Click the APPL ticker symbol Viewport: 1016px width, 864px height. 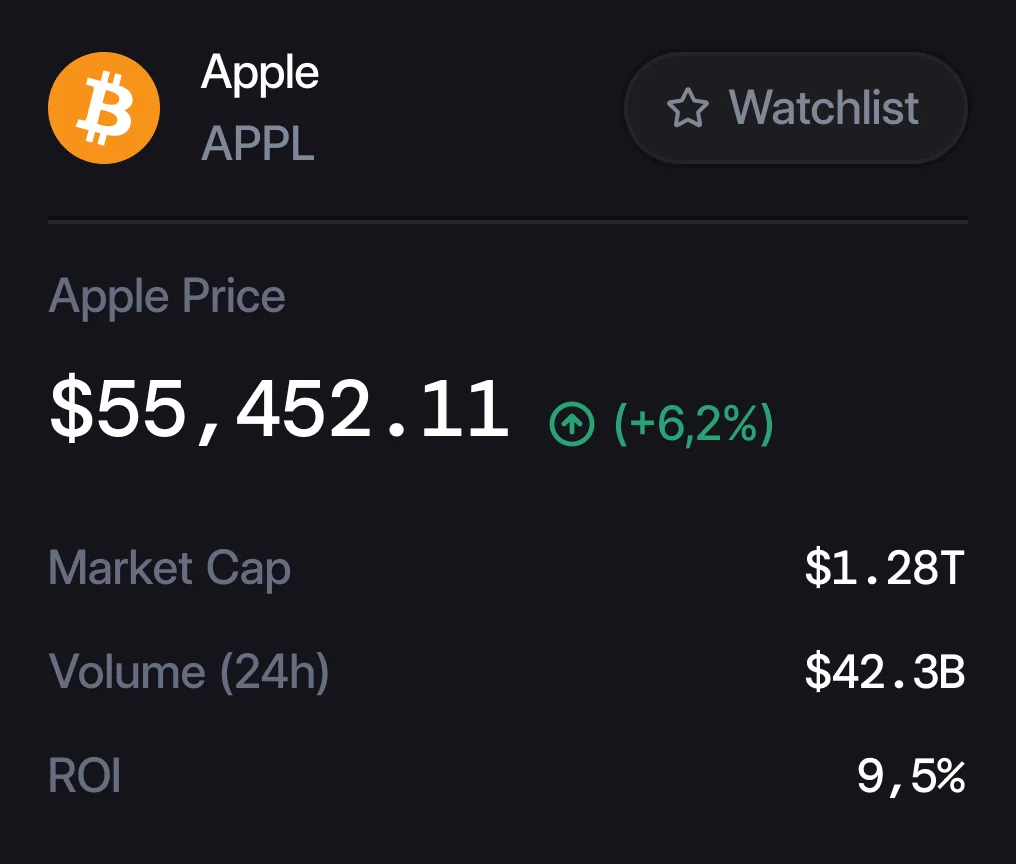pos(258,143)
